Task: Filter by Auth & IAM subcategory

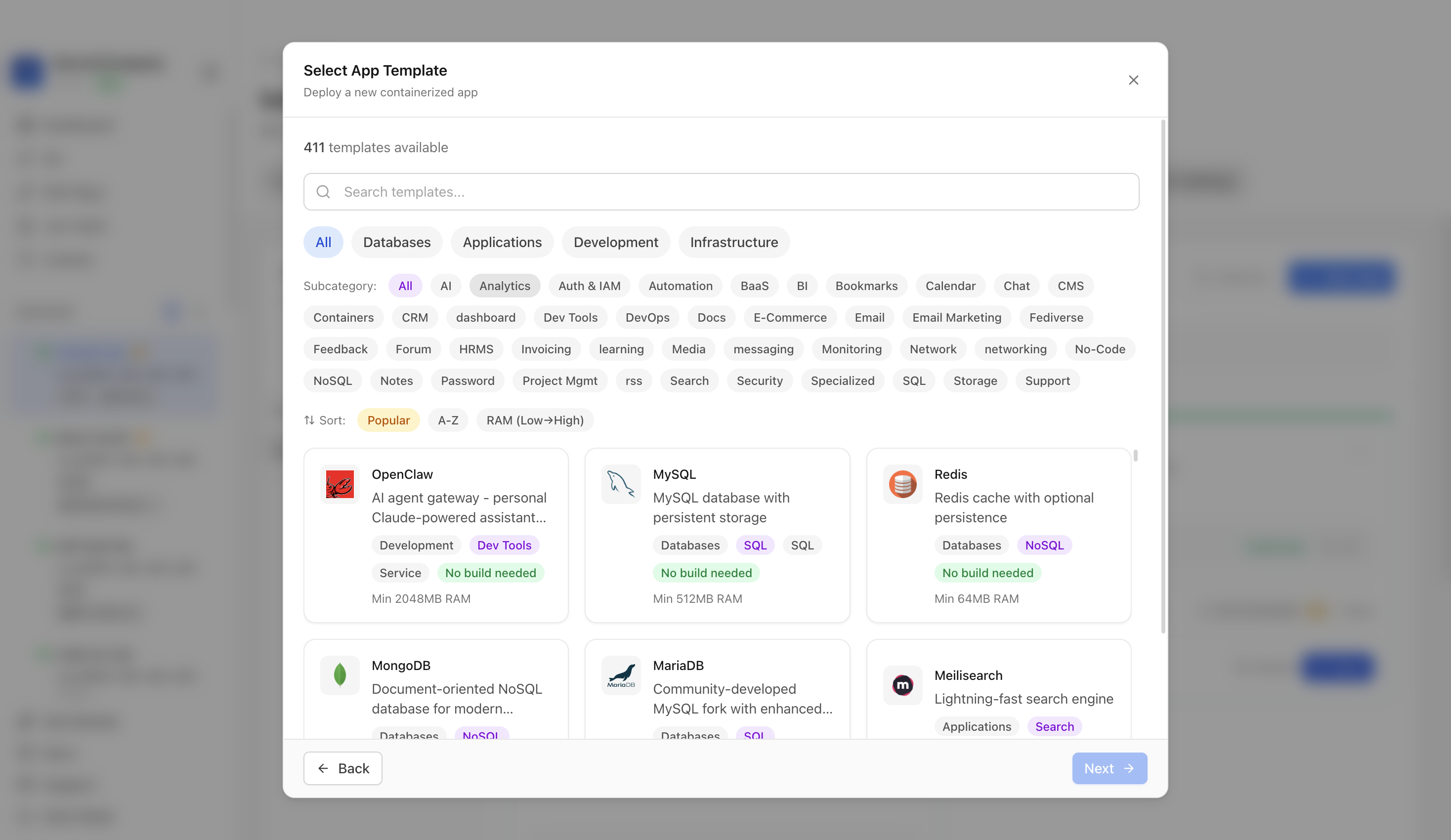Action: click(589, 286)
